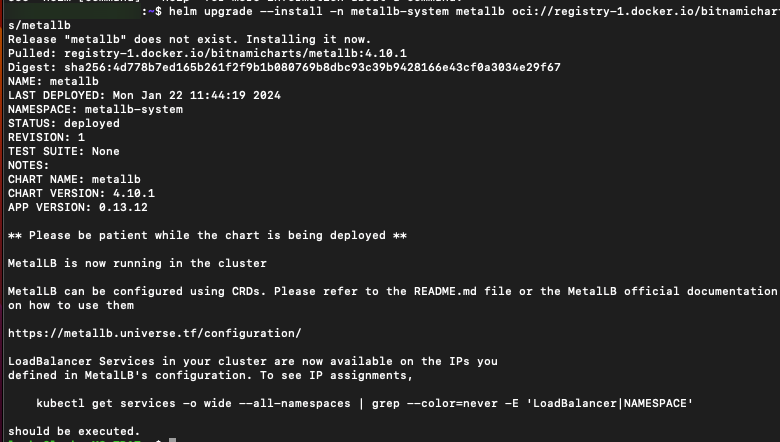Image resolution: width=780 pixels, height=442 pixels.
Task: Click the 'NAMESPACE: metallb-system' line
Action: click(x=95, y=109)
